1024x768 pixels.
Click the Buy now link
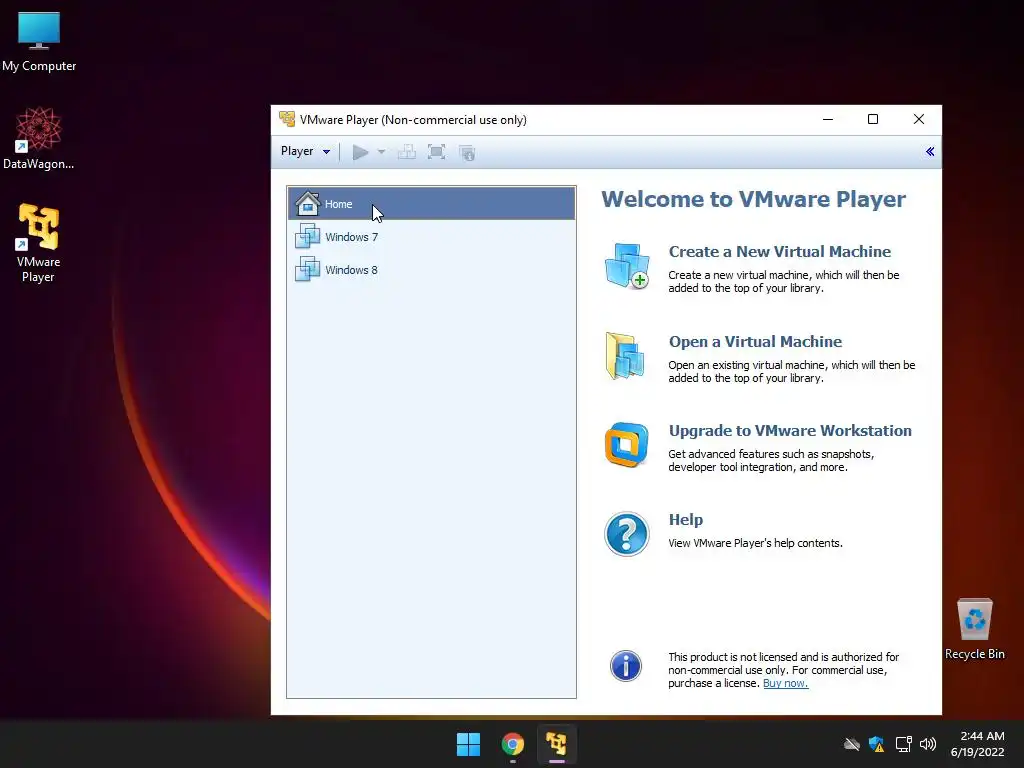tap(786, 683)
